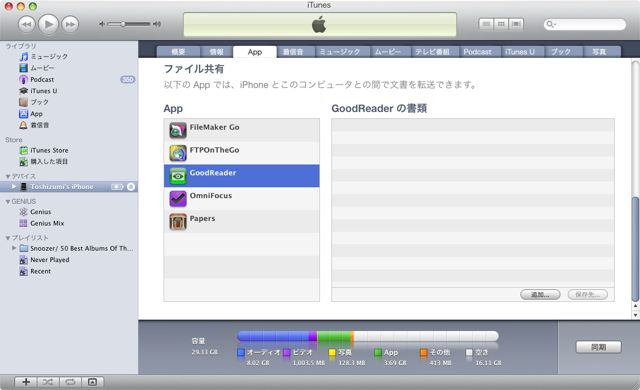
Task: Open Never Played smart playlist
Action: 49,260
